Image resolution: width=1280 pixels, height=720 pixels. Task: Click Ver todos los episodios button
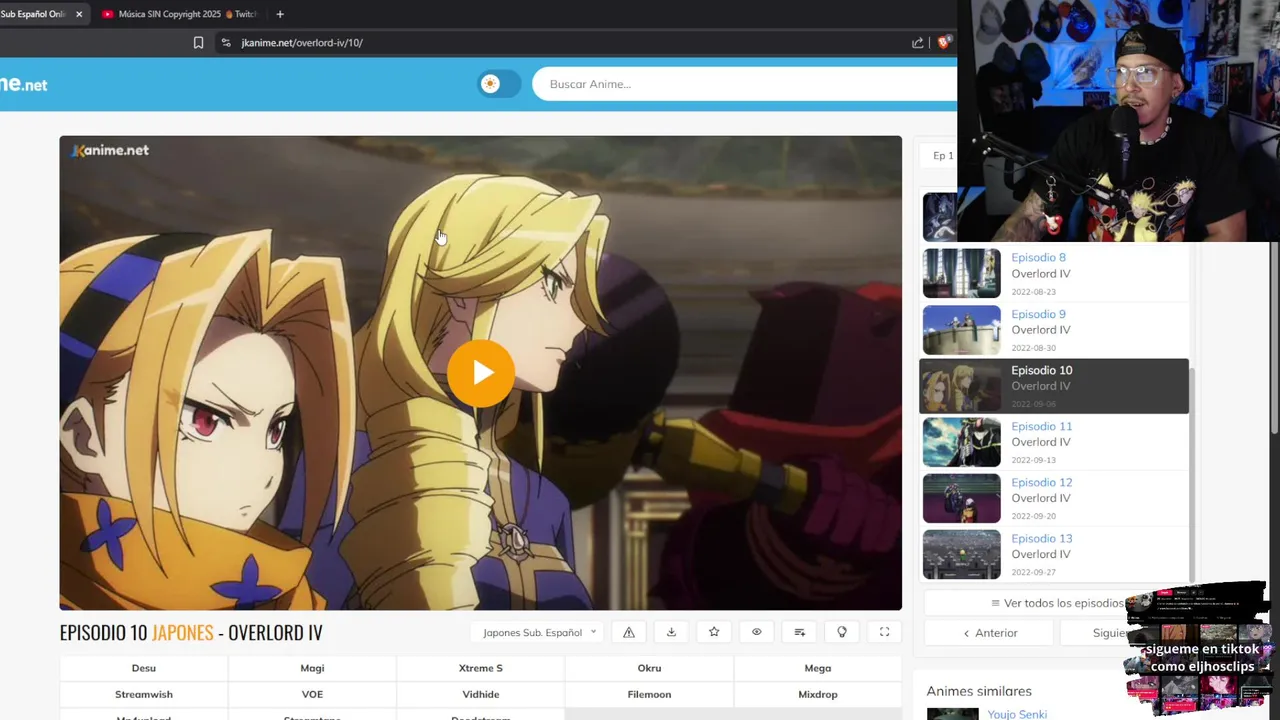[1056, 603]
